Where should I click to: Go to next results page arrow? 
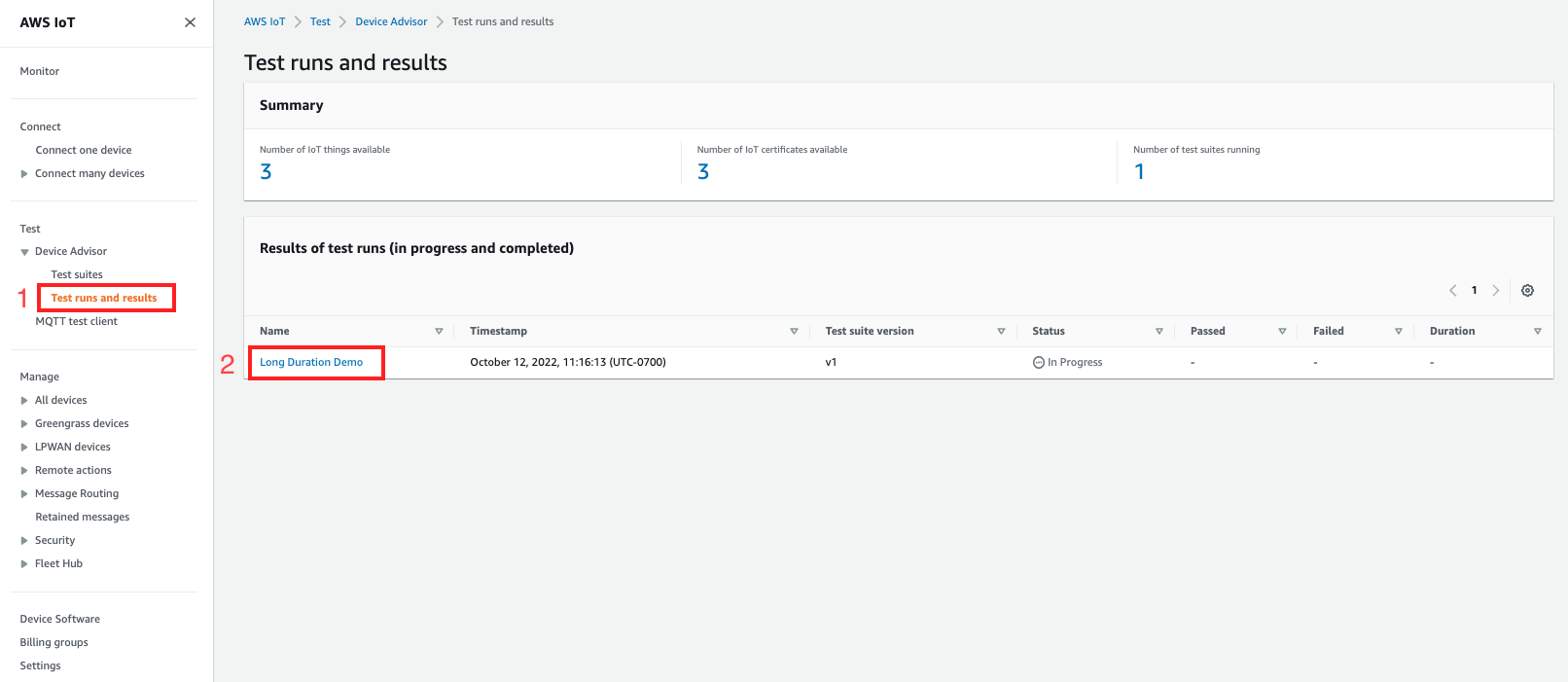coord(1496,291)
